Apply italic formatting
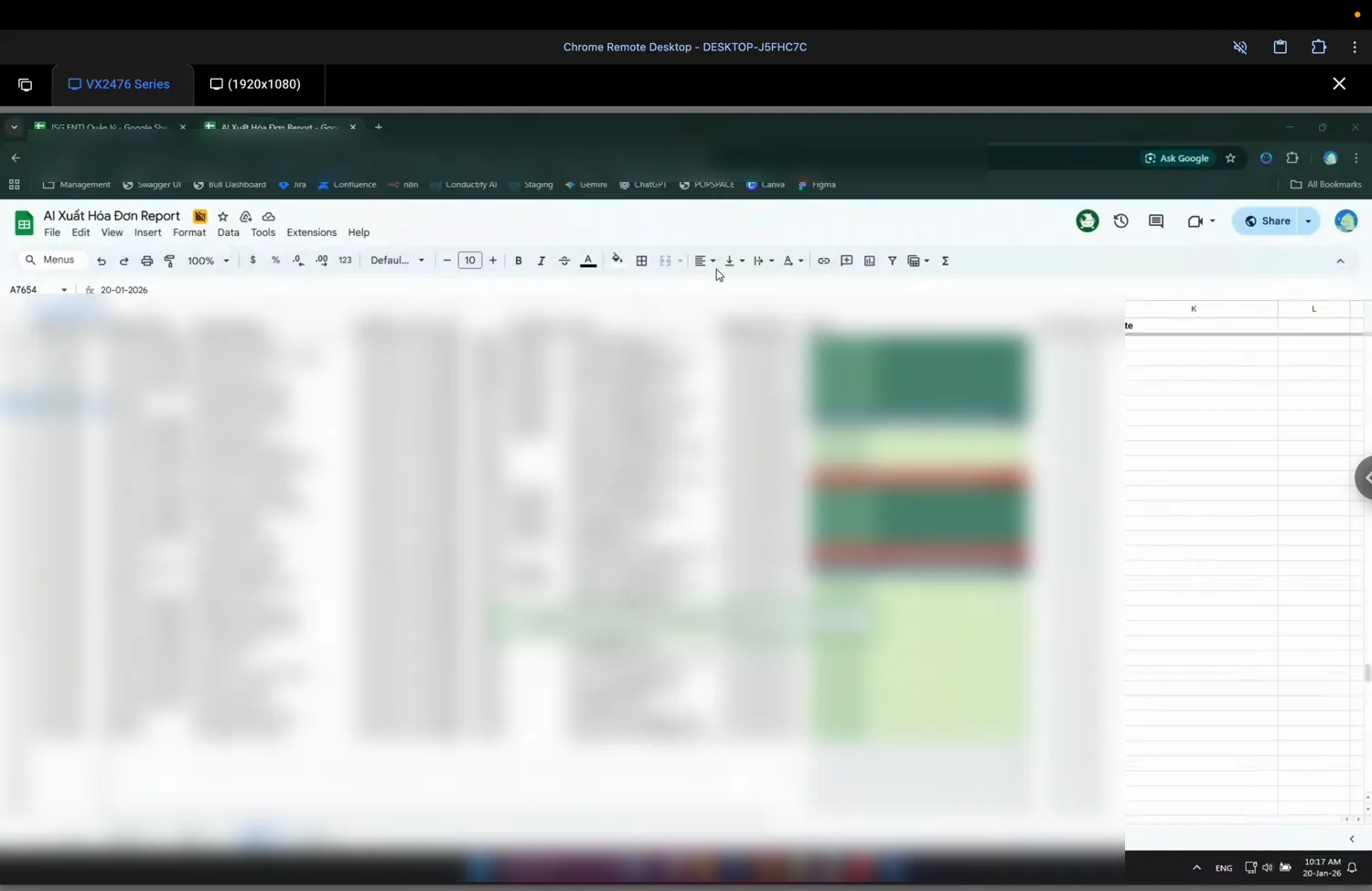This screenshot has height=891, width=1372. 541,261
